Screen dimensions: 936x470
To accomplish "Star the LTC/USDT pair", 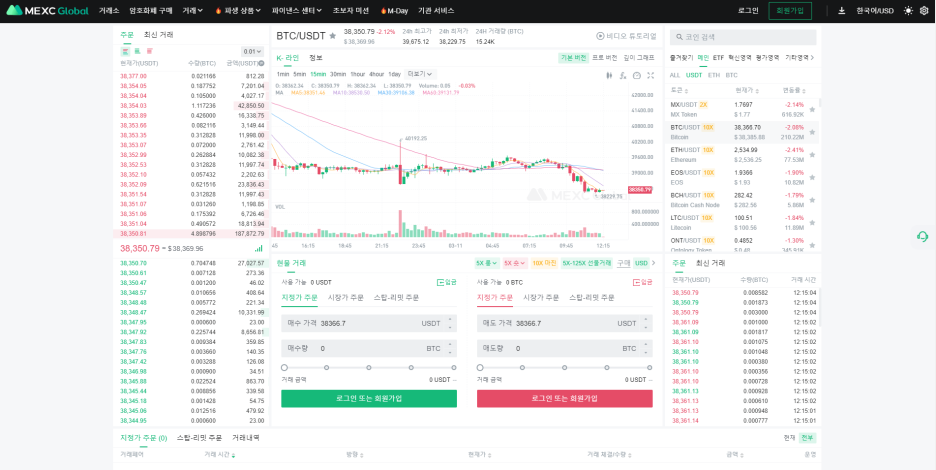I will click(812, 223).
